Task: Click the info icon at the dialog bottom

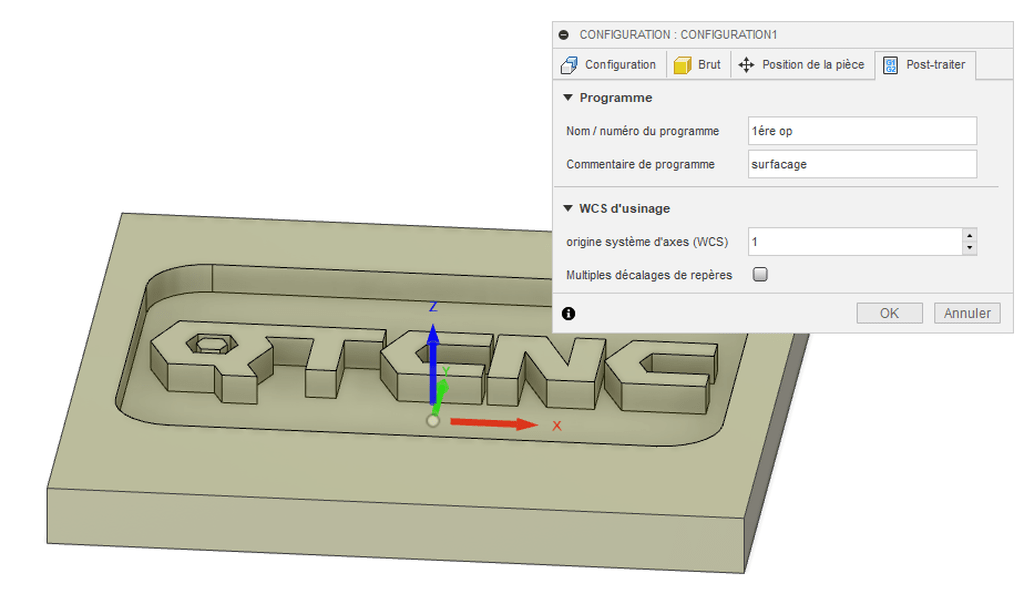Action: pyautogui.click(x=568, y=313)
